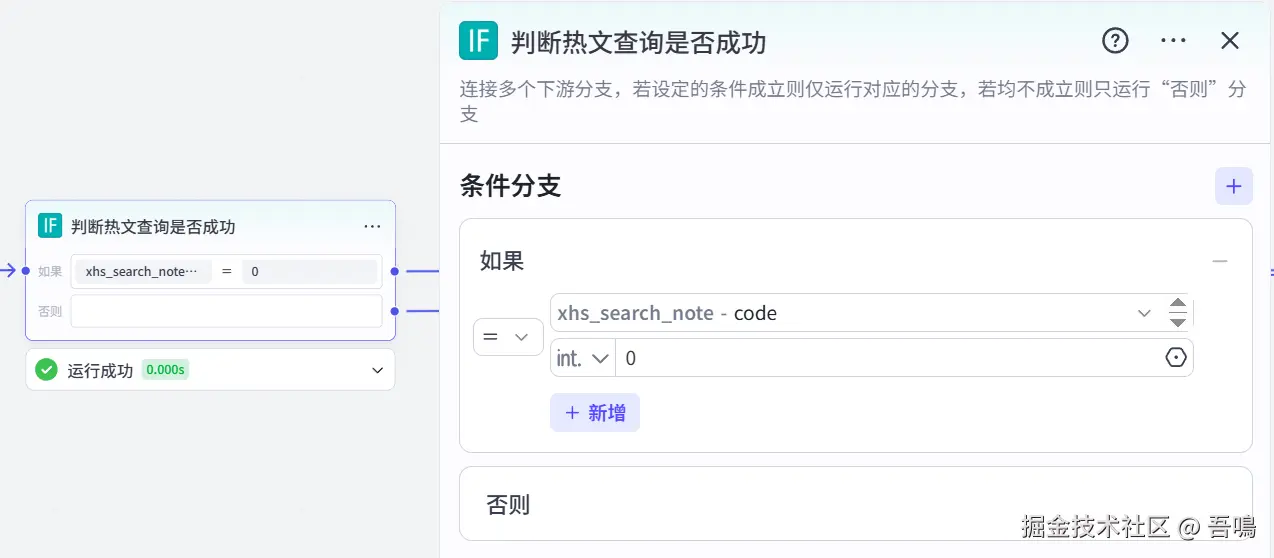Screen dimensions: 1274x558
Task: Open the "=" comparison operator dropdown
Action: click(508, 337)
